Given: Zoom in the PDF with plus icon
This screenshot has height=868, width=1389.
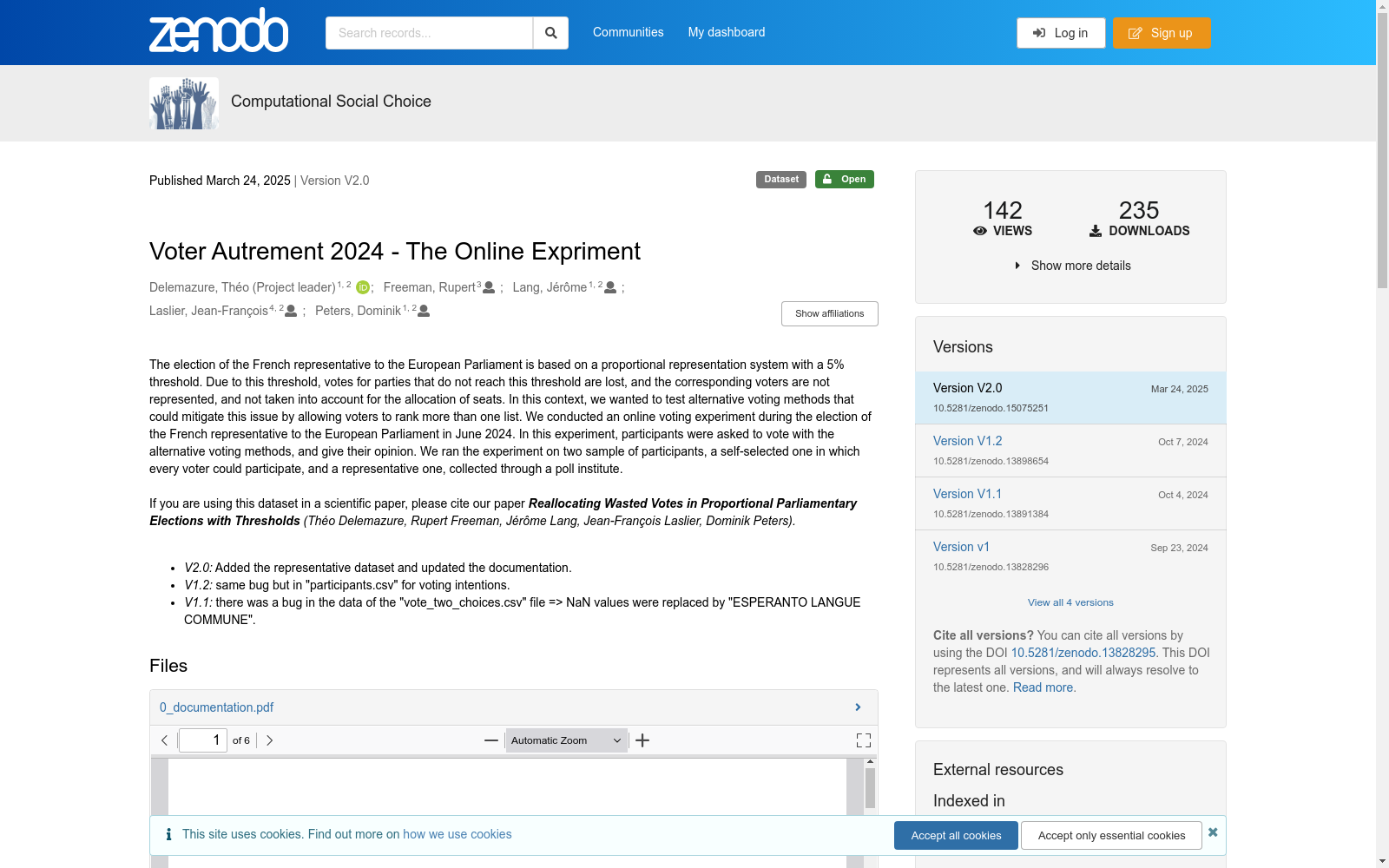Looking at the screenshot, I should [x=642, y=740].
